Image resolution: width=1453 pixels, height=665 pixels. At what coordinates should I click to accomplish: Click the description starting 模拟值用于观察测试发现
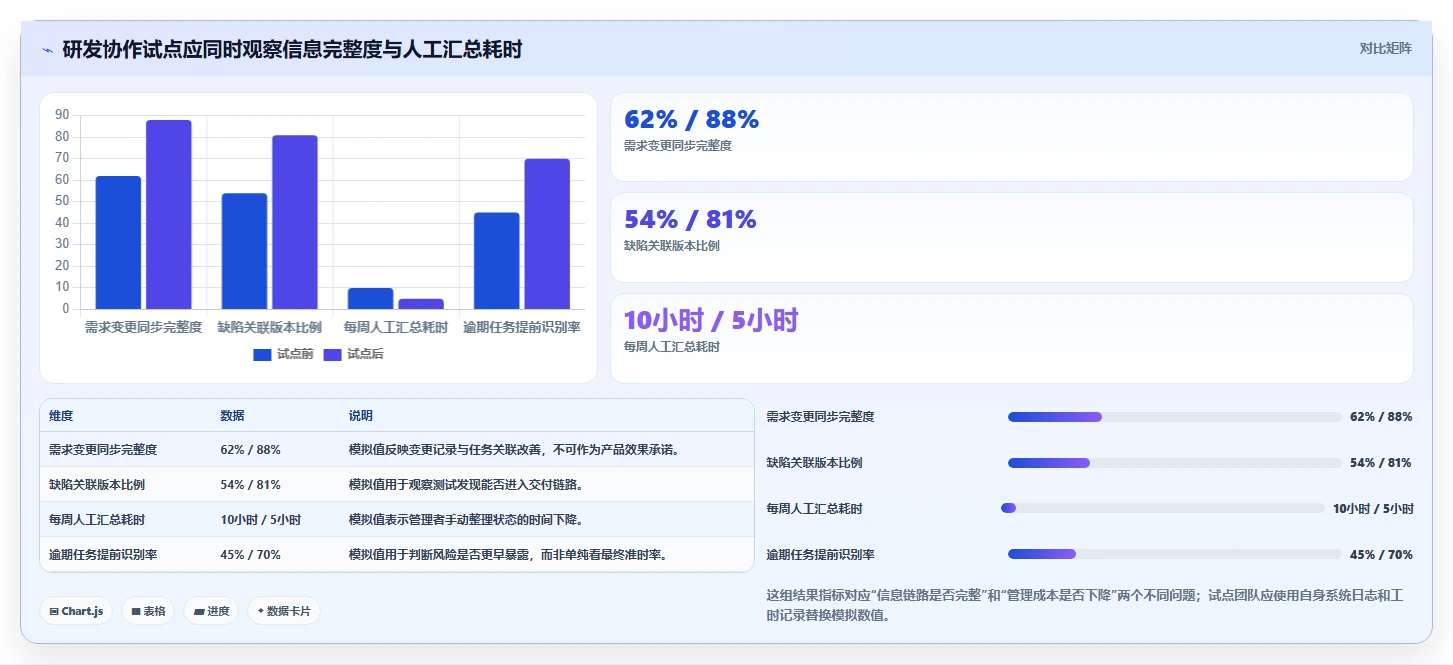465,485
